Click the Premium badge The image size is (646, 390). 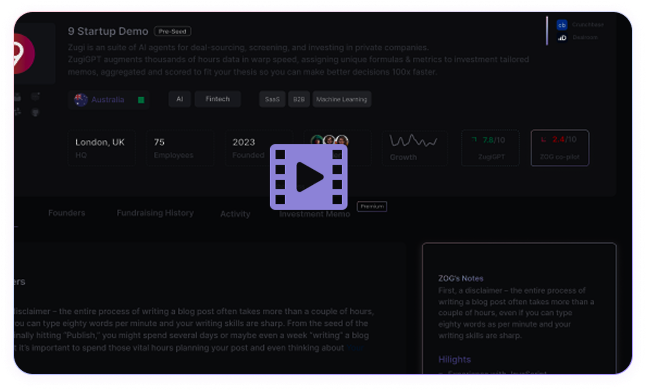coord(372,206)
